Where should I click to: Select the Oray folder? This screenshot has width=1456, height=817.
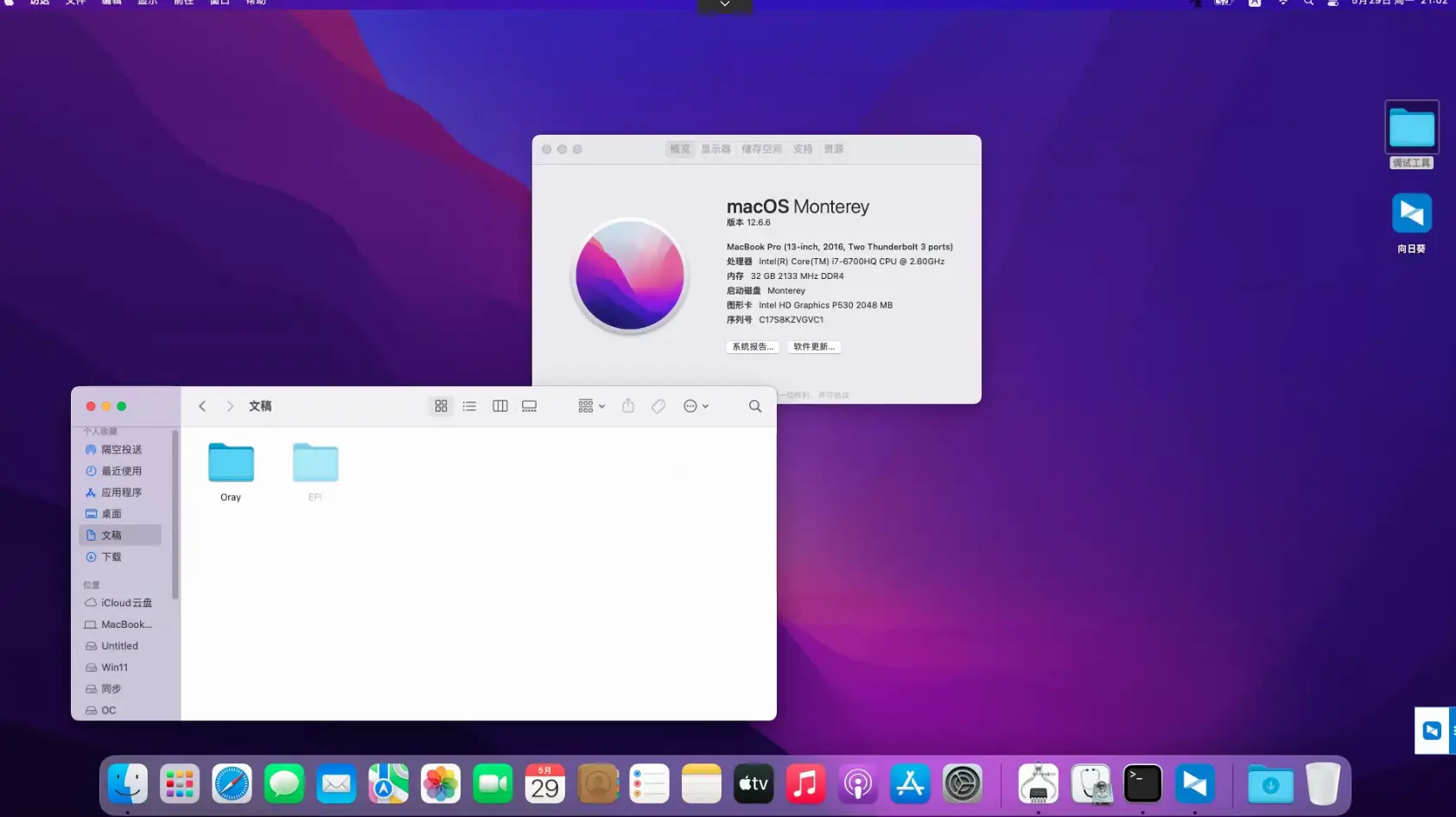pos(231,465)
